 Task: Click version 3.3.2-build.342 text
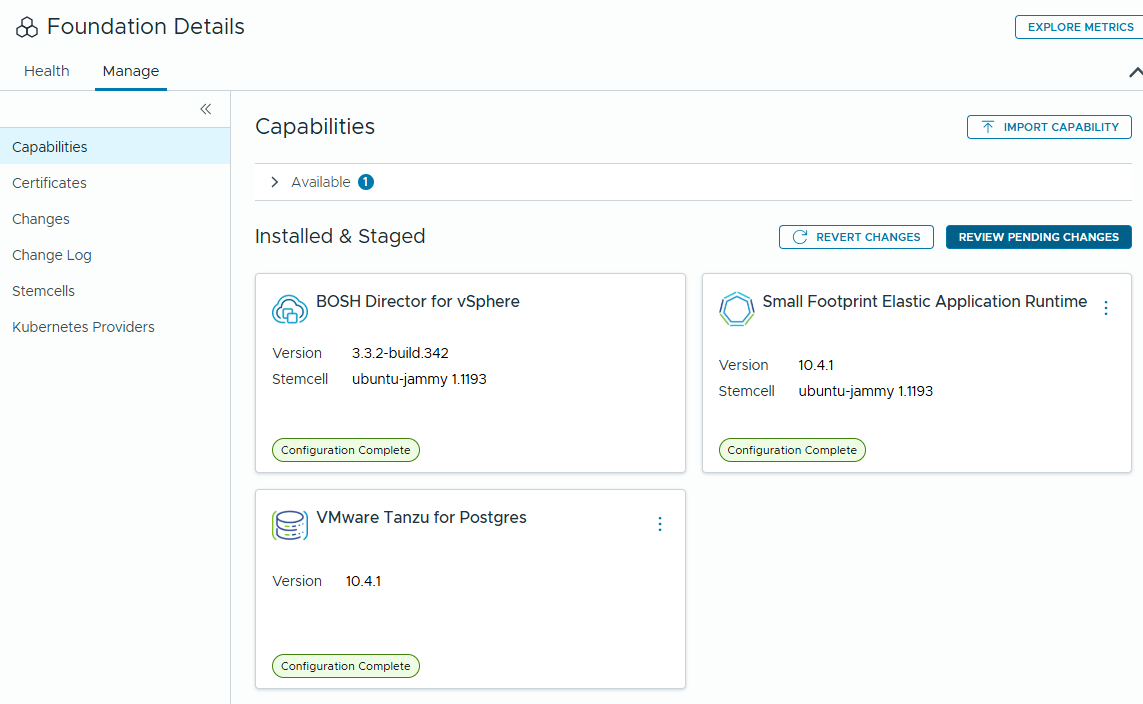[x=400, y=353]
